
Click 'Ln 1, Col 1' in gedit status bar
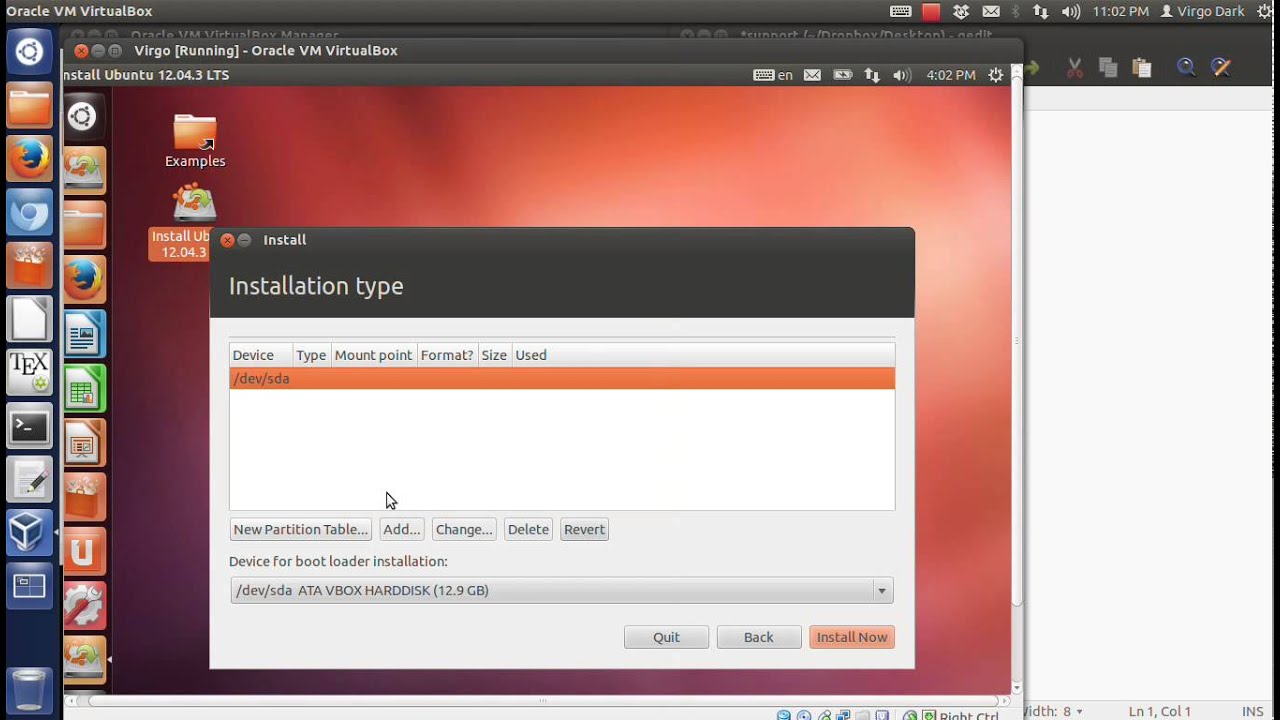coord(1160,711)
